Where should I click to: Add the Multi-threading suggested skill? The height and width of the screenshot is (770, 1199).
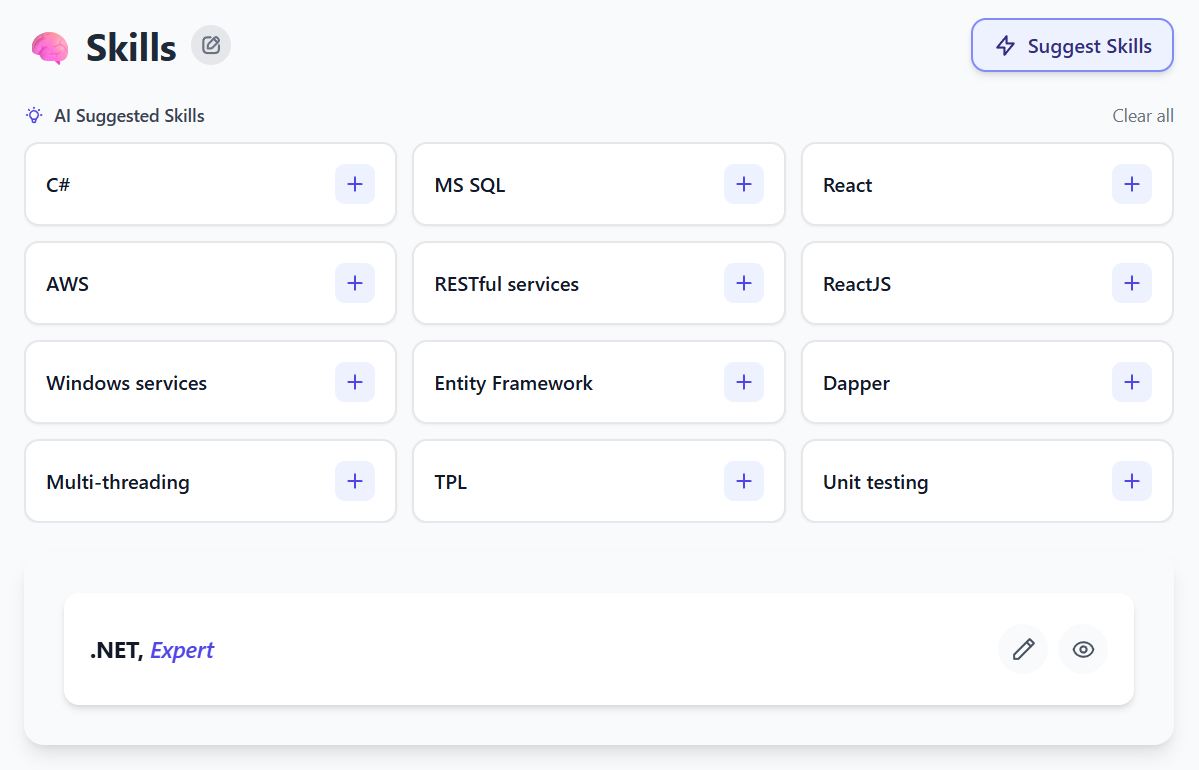click(354, 481)
